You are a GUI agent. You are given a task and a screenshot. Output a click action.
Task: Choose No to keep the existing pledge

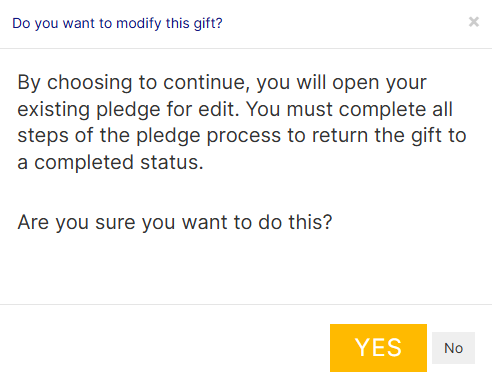(x=453, y=348)
